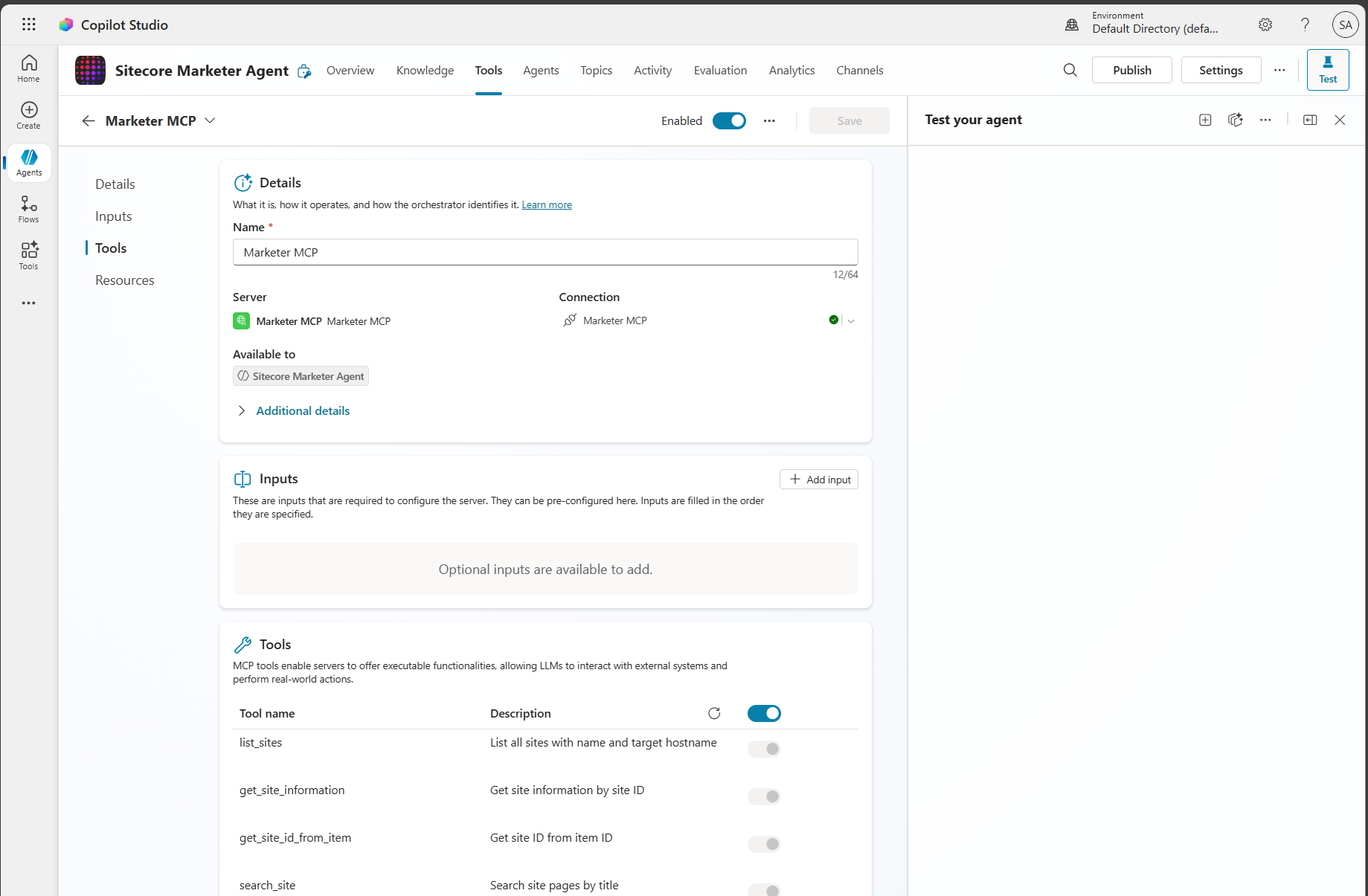The height and width of the screenshot is (896, 1368).
Task: Open Flows from the left sidebar
Action: point(28,209)
